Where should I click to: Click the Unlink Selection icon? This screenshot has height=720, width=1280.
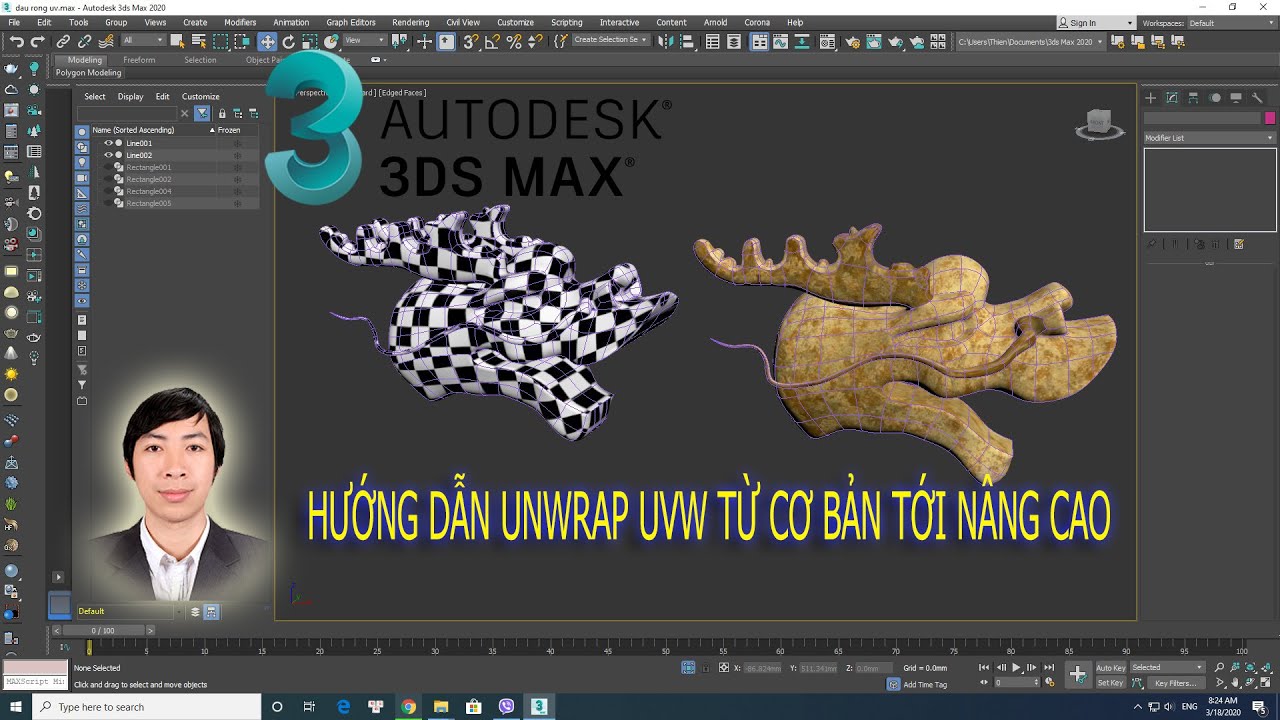(84, 41)
